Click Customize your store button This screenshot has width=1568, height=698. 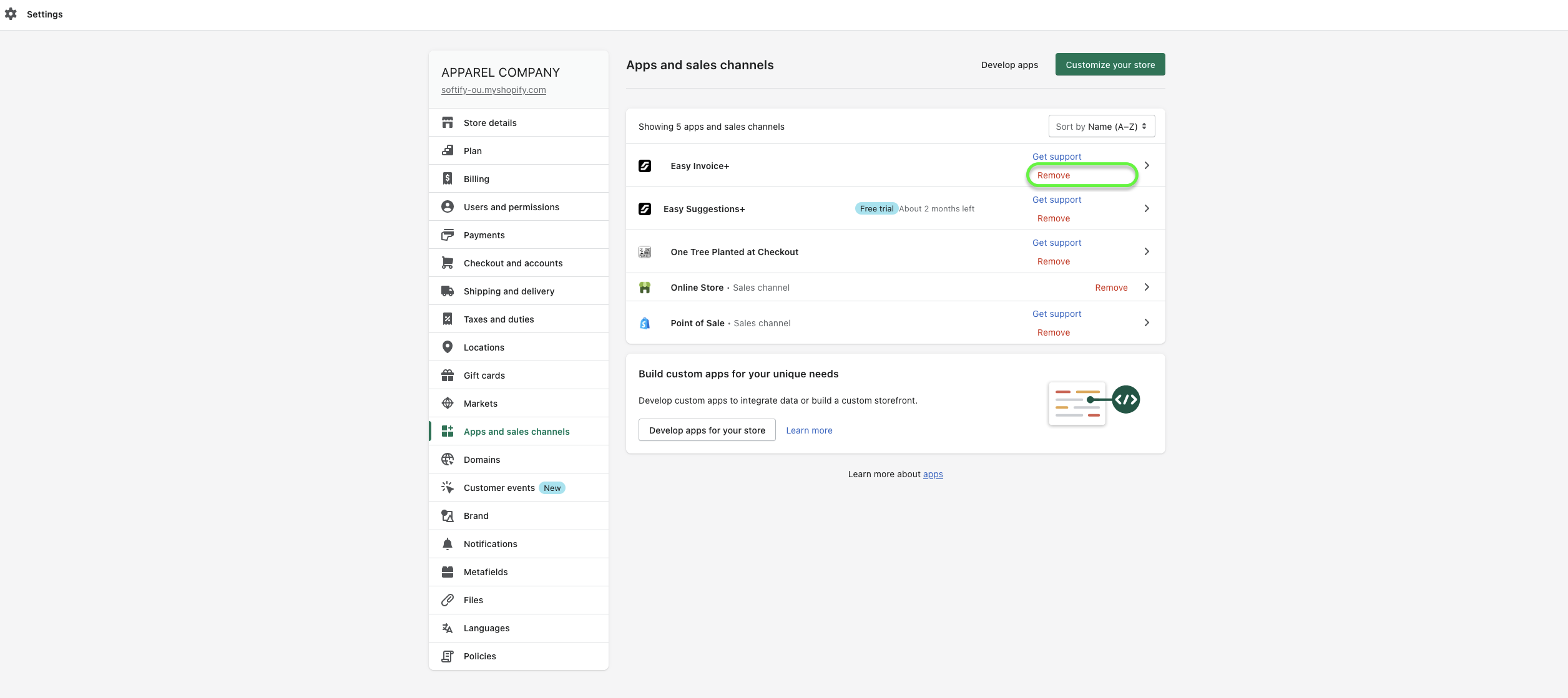tap(1110, 65)
